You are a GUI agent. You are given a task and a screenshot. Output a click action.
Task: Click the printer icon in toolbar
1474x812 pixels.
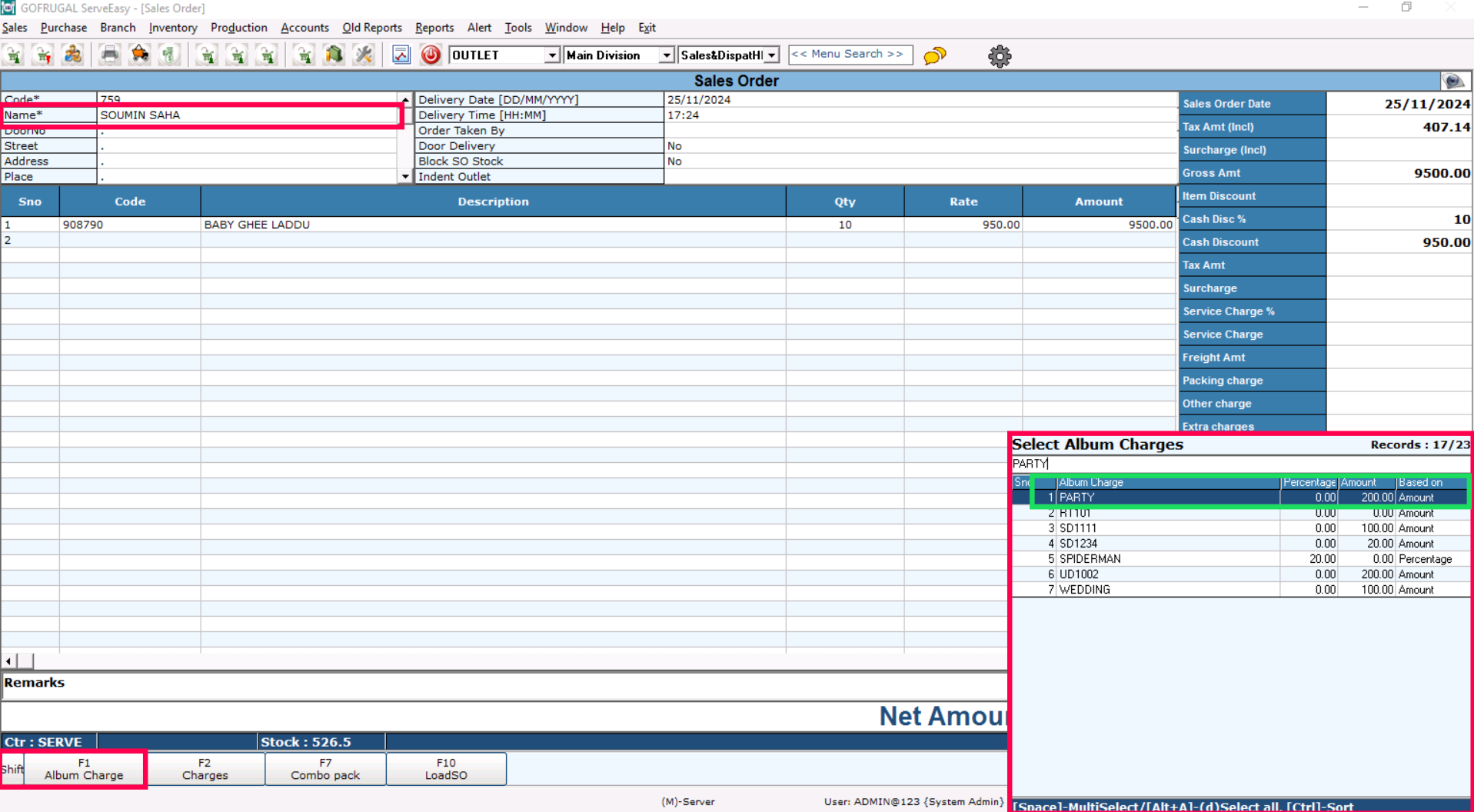tap(110, 55)
